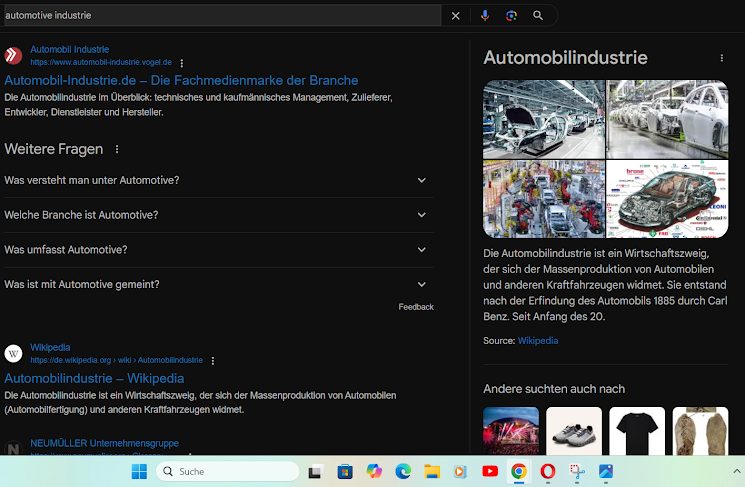
Task: Click the Wikipedia source link in knowledge panel
Action: pyautogui.click(x=537, y=341)
